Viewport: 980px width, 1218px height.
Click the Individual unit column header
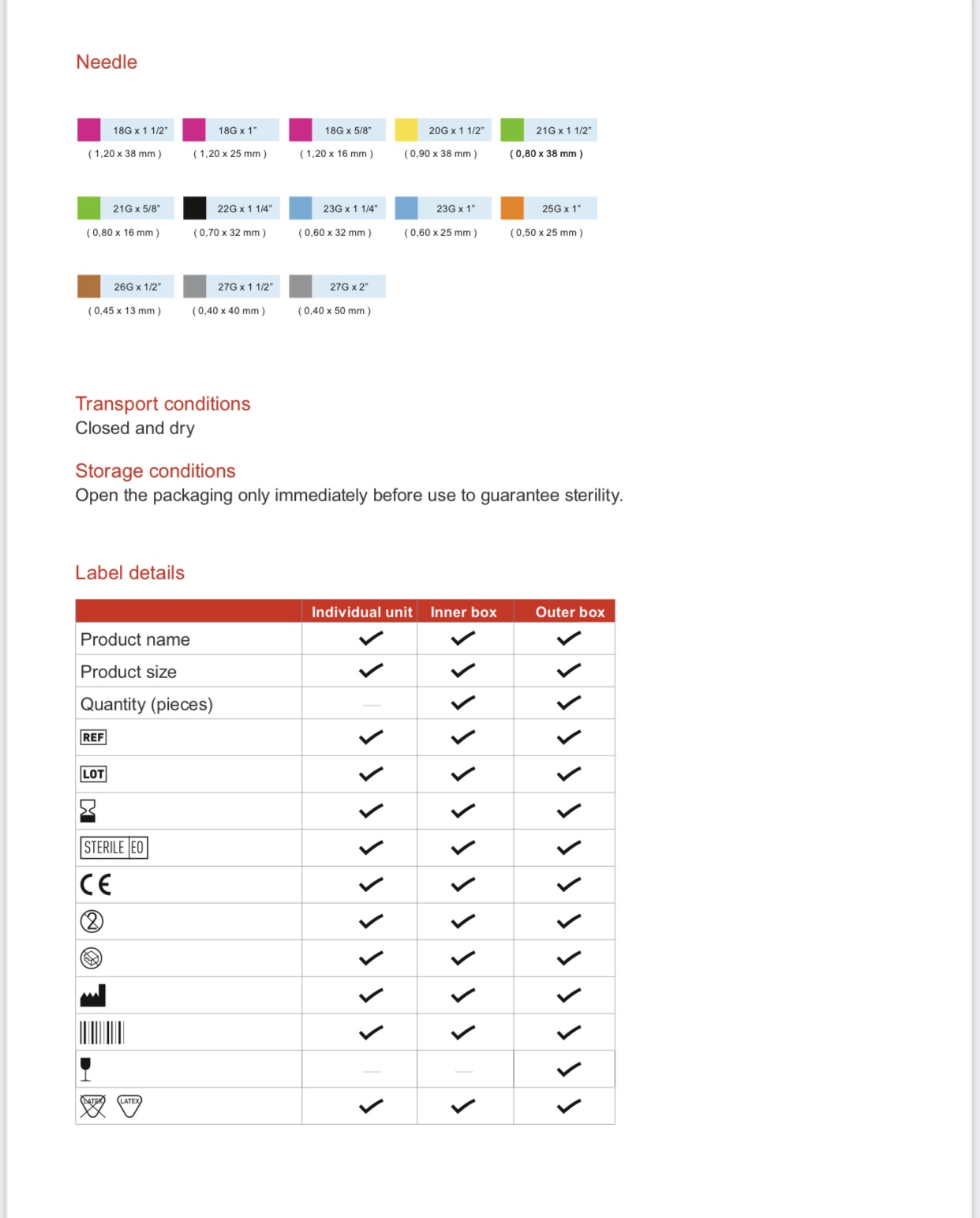(361, 612)
